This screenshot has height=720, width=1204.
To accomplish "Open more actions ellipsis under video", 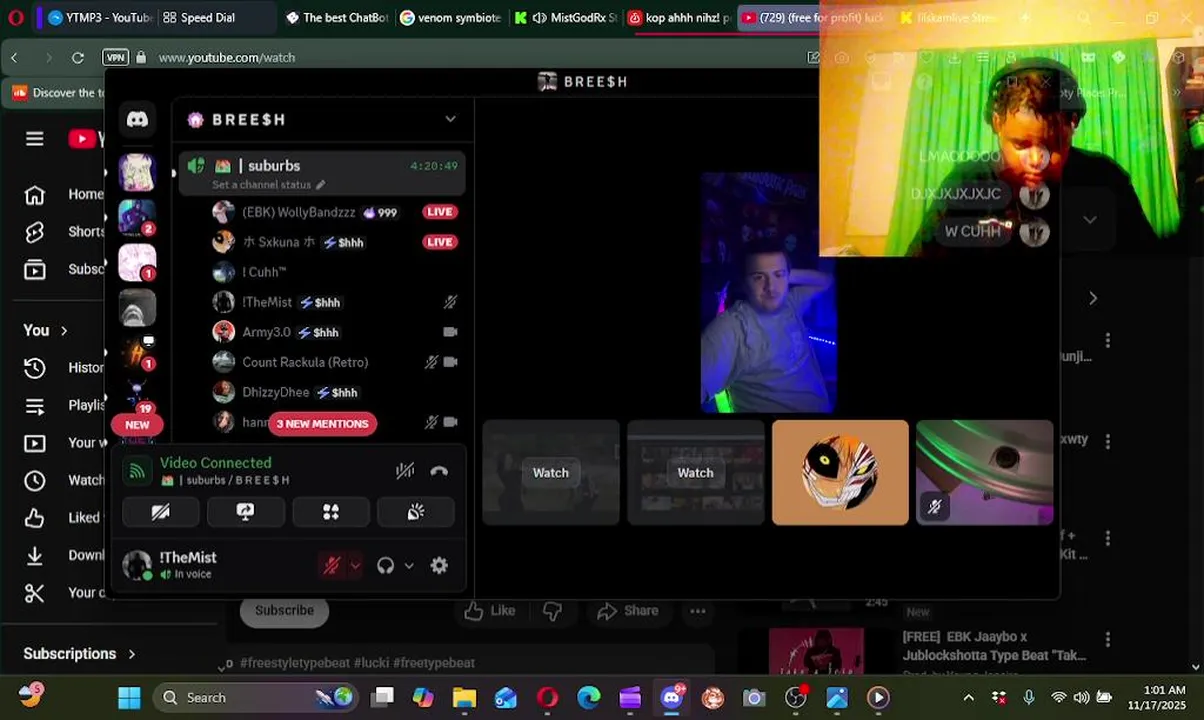I will (x=698, y=611).
